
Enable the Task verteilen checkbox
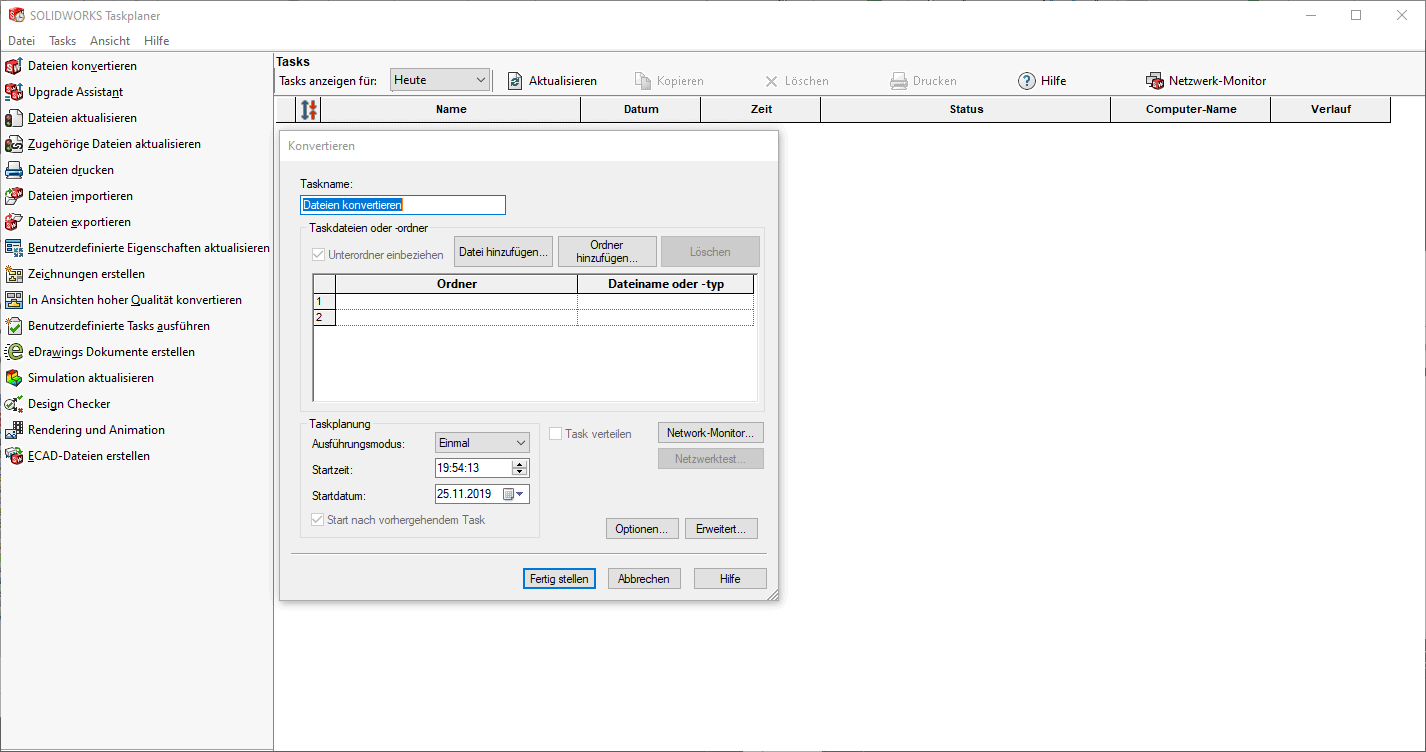tap(556, 434)
